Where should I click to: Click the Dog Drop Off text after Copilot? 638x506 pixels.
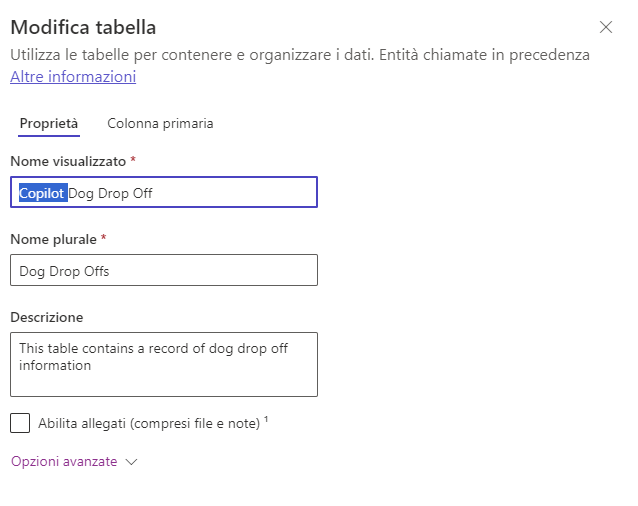tap(110, 193)
